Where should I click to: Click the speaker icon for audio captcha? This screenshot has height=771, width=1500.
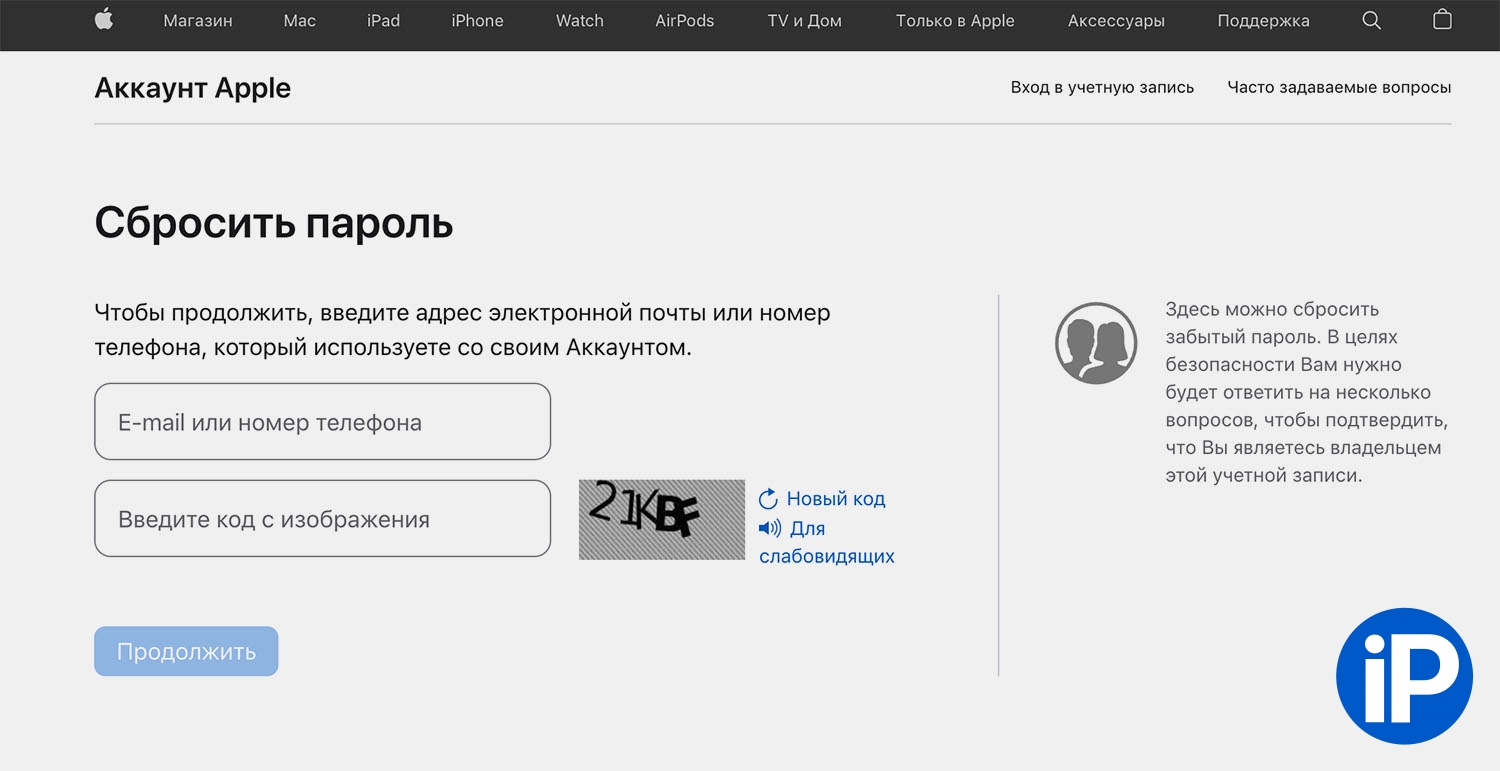[x=769, y=528]
